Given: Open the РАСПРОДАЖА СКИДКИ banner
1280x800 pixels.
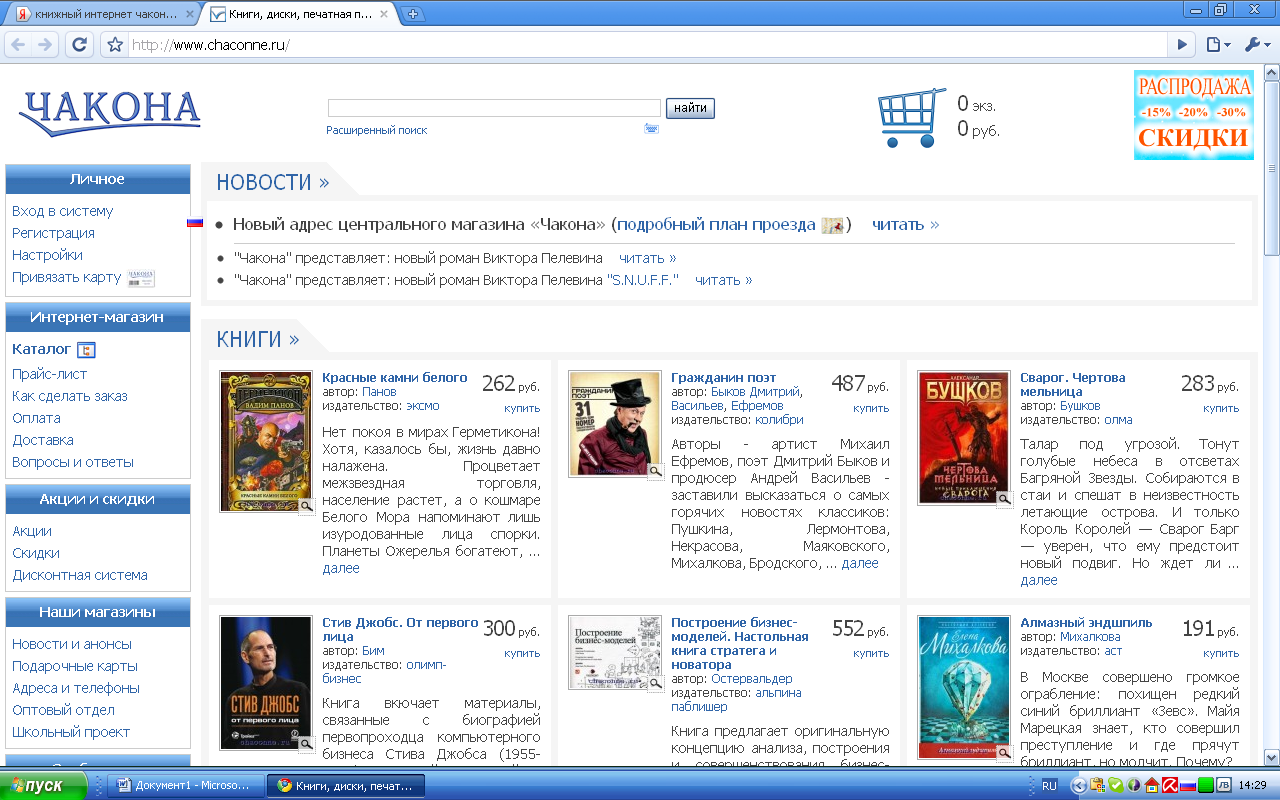Looking at the screenshot, I should pyautogui.click(x=1193, y=114).
